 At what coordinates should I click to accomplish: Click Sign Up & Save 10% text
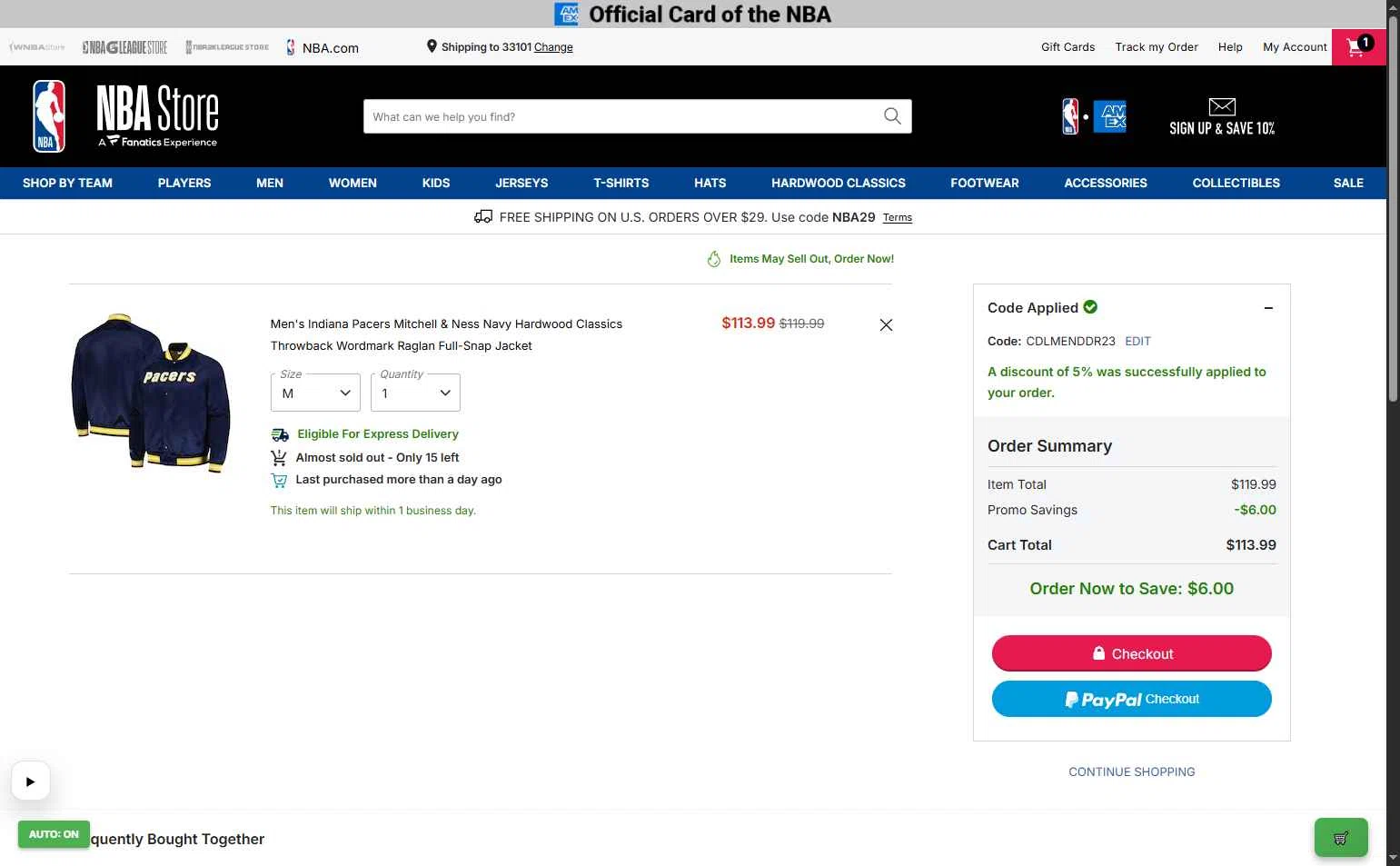[x=1222, y=128]
